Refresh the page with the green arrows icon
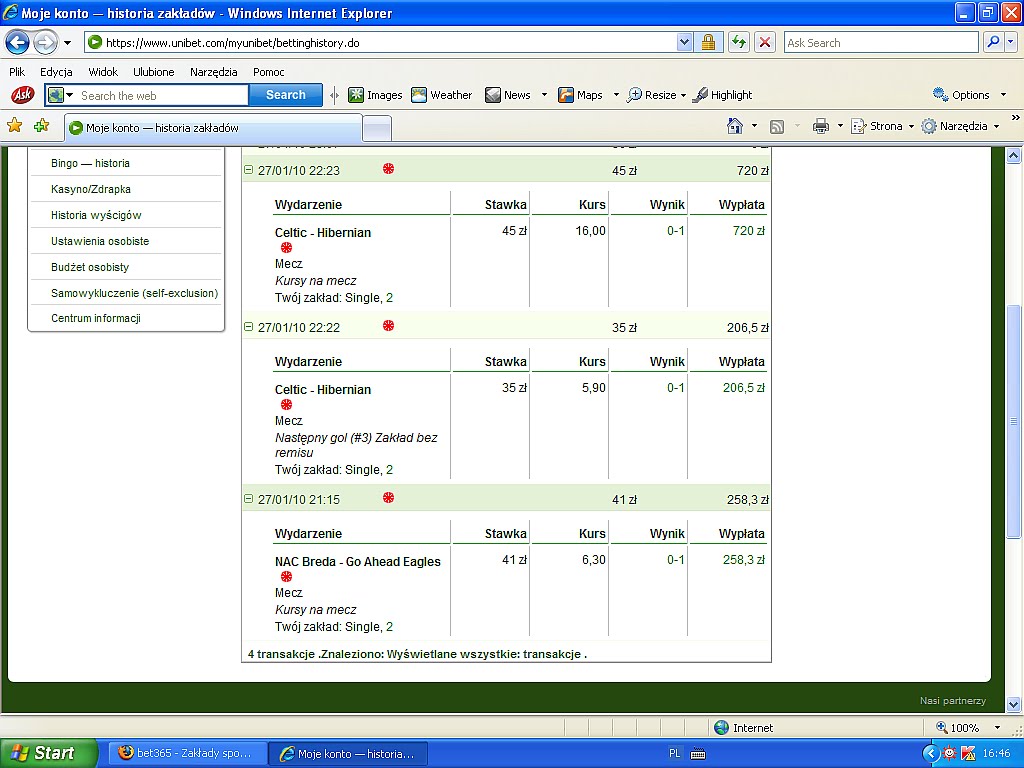The height and width of the screenshot is (768, 1024). [x=739, y=43]
